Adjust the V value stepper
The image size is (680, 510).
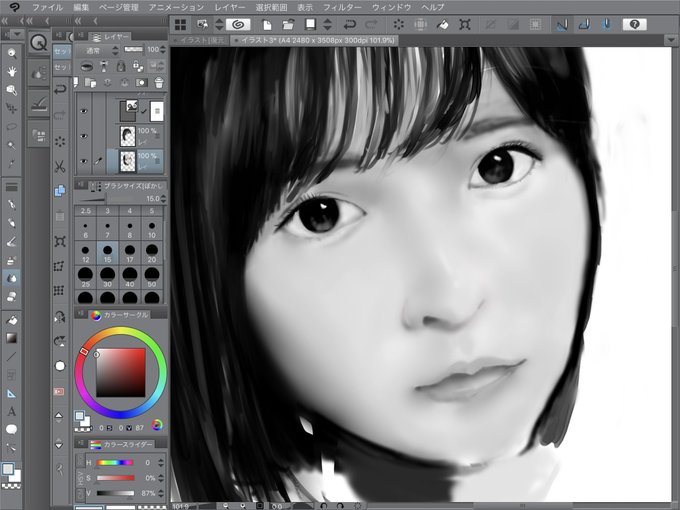[x=161, y=493]
